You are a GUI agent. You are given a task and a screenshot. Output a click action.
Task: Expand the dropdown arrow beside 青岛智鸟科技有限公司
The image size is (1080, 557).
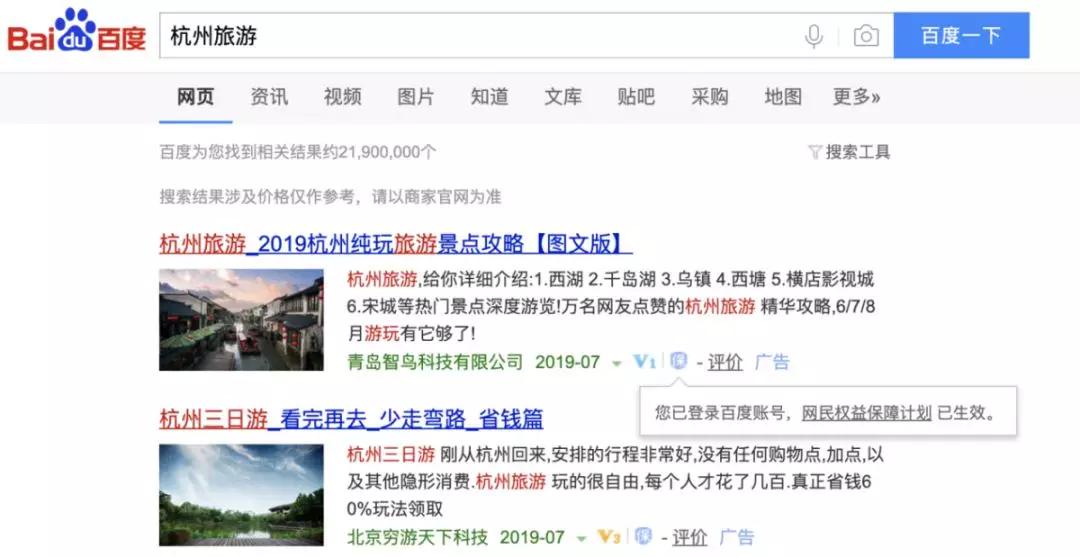(617, 363)
